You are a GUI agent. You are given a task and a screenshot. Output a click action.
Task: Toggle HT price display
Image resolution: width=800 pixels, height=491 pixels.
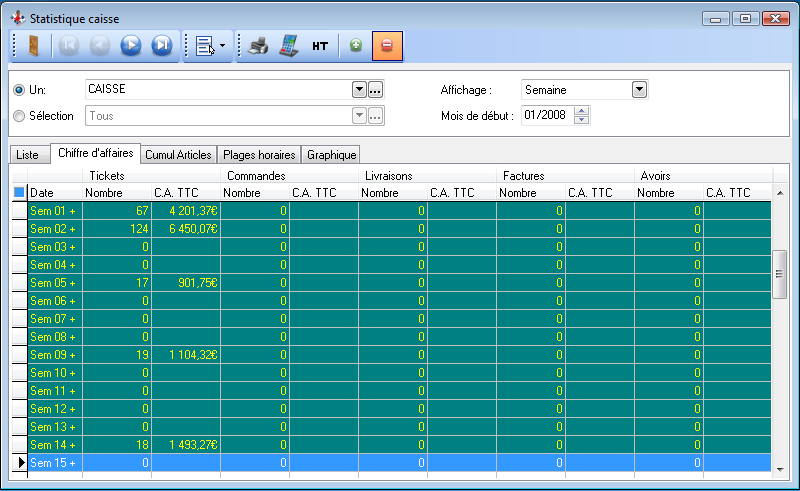[x=320, y=46]
